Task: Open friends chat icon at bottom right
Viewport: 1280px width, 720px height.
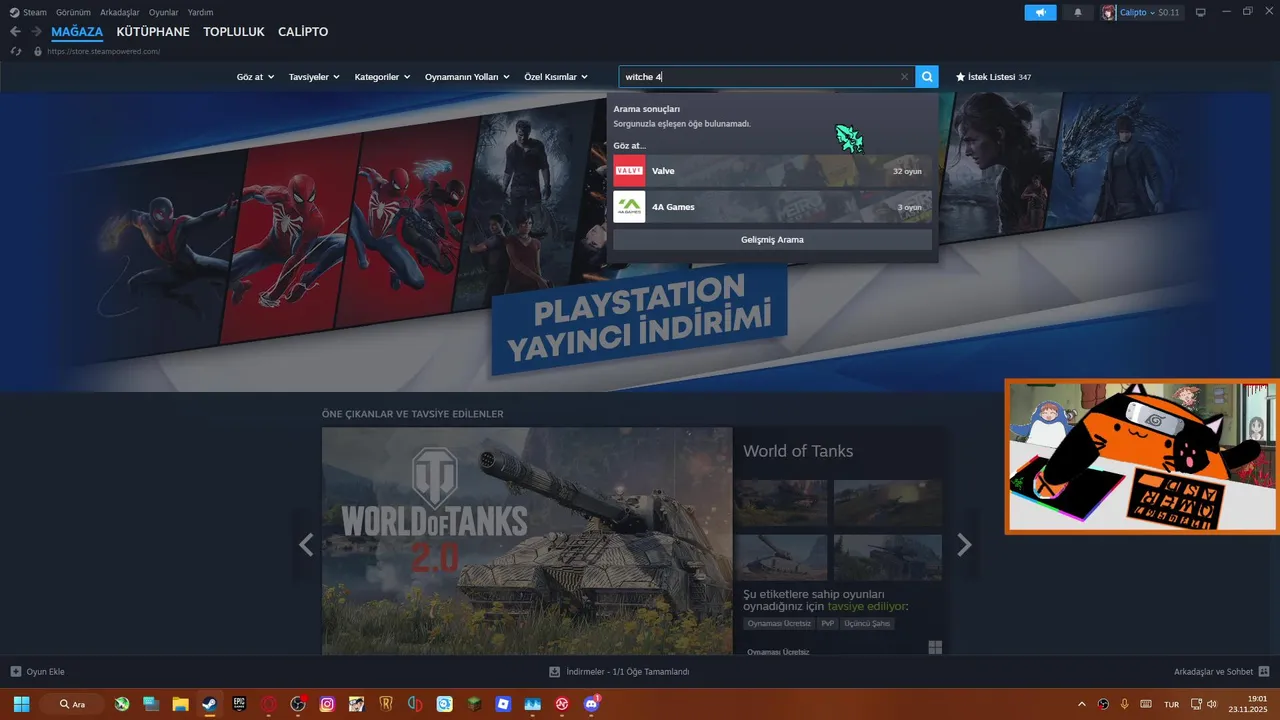Action: [1264, 672]
